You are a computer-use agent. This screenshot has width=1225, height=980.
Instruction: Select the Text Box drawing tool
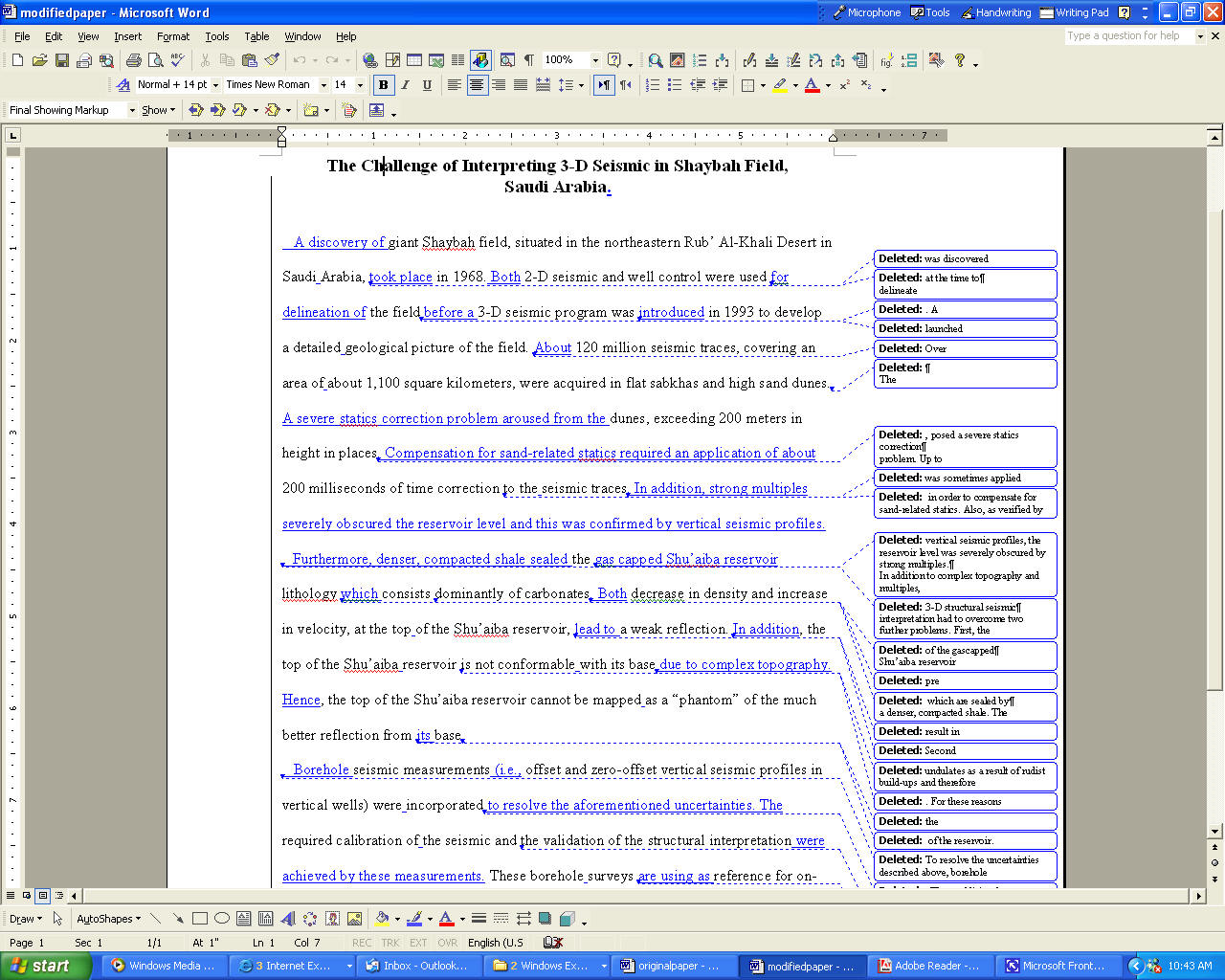point(244,919)
